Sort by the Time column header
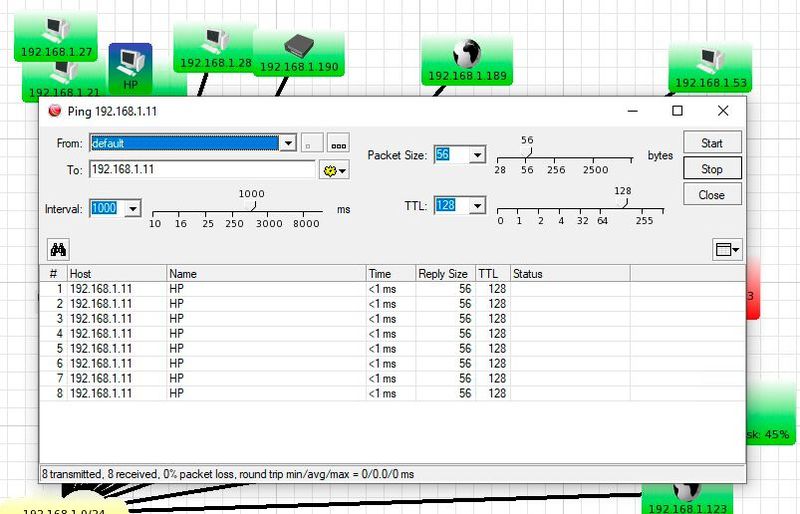The width and height of the screenshot is (800, 514). (x=391, y=274)
